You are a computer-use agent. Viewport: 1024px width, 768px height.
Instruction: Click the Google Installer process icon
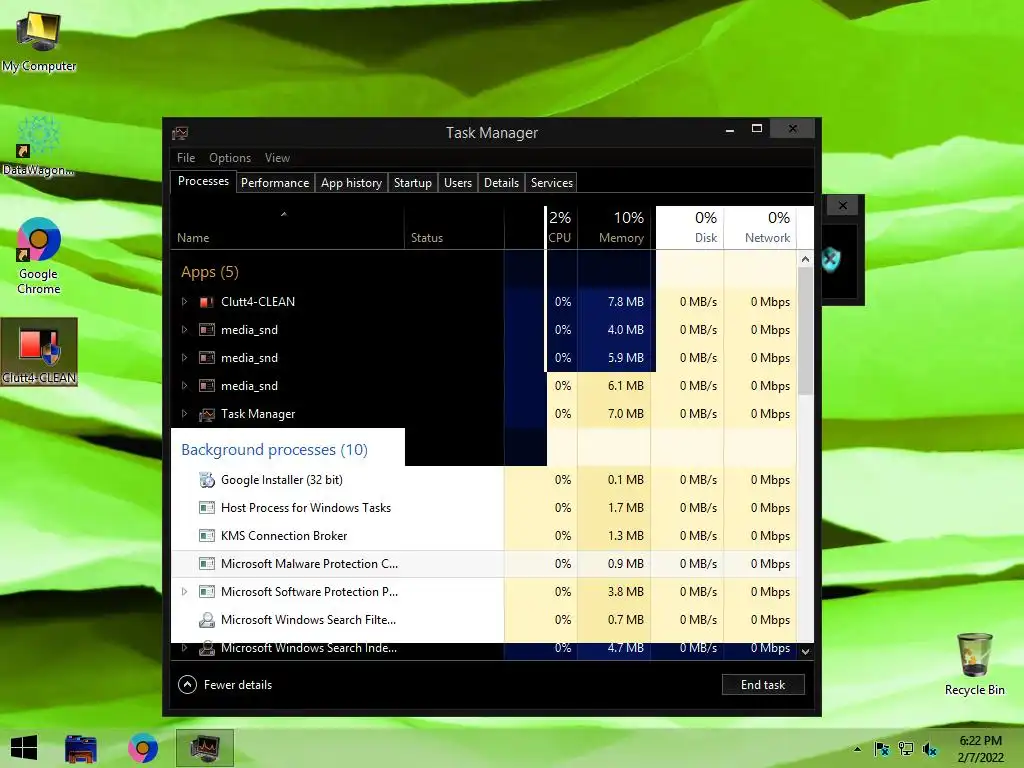pyautogui.click(x=206, y=480)
